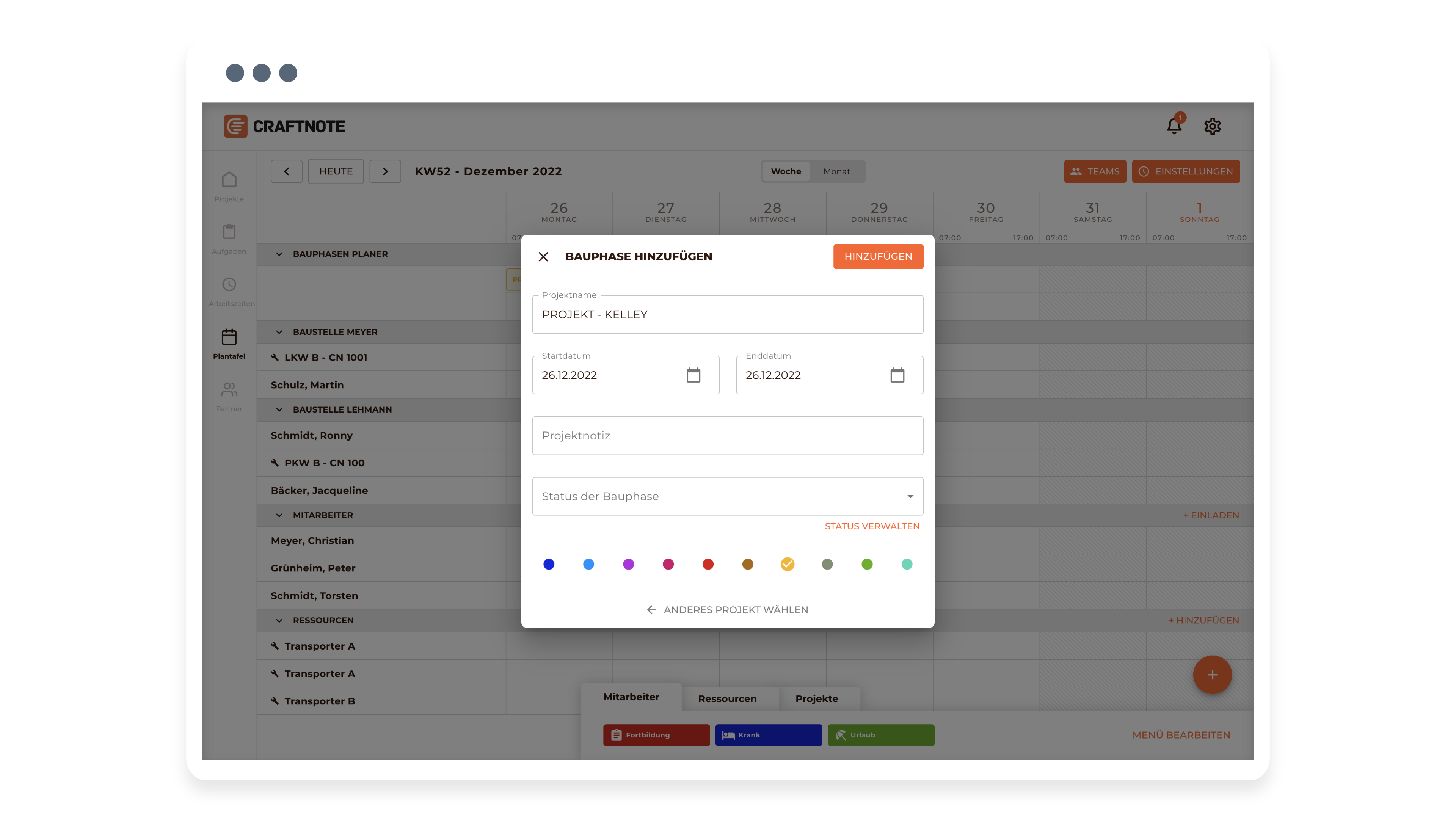Collapse the Ressourcen section

pos(279,621)
